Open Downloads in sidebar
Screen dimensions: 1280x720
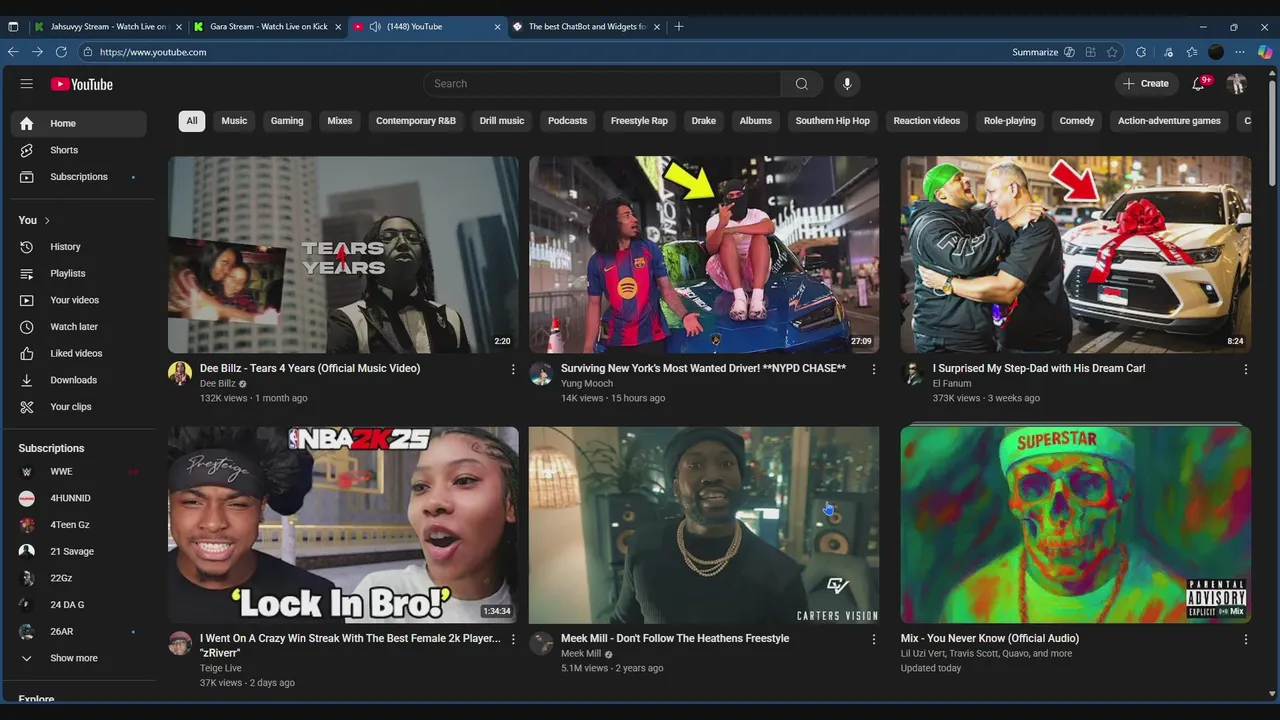[79, 380]
